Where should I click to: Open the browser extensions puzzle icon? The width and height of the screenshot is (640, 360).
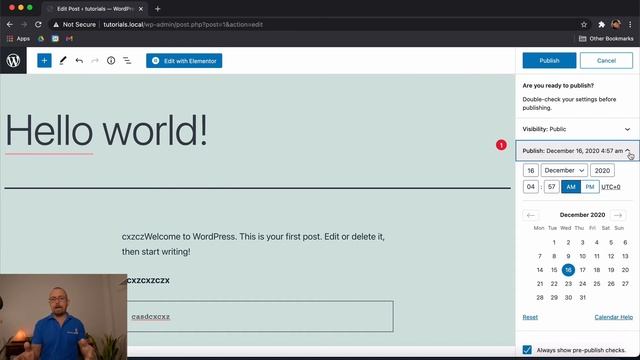click(601, 24)
